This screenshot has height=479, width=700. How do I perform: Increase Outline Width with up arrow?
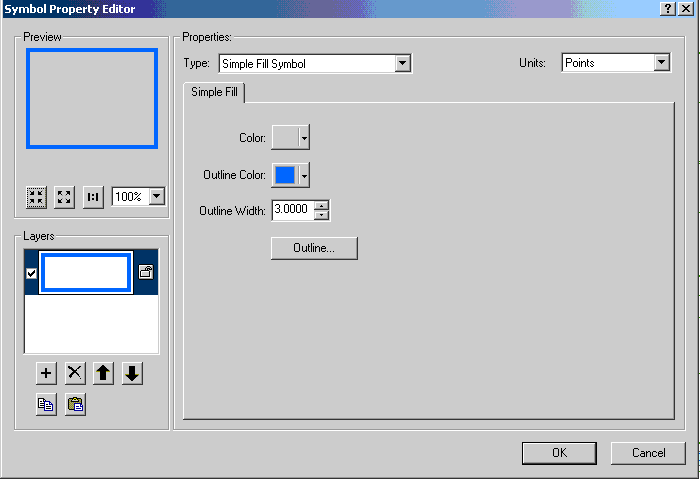[x=321, y=205]
